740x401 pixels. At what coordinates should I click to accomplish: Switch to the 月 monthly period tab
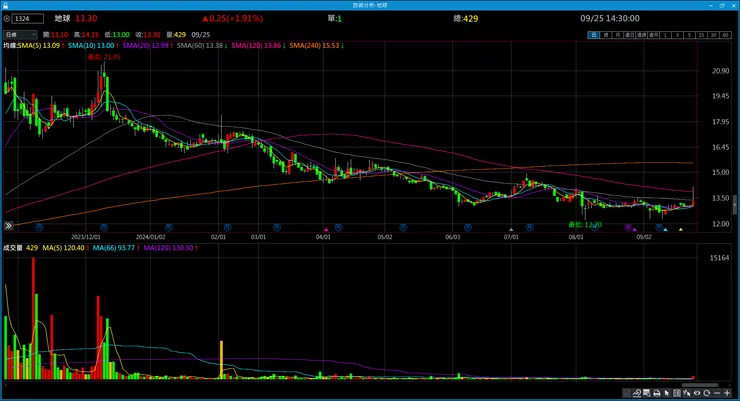pos(617,35)
